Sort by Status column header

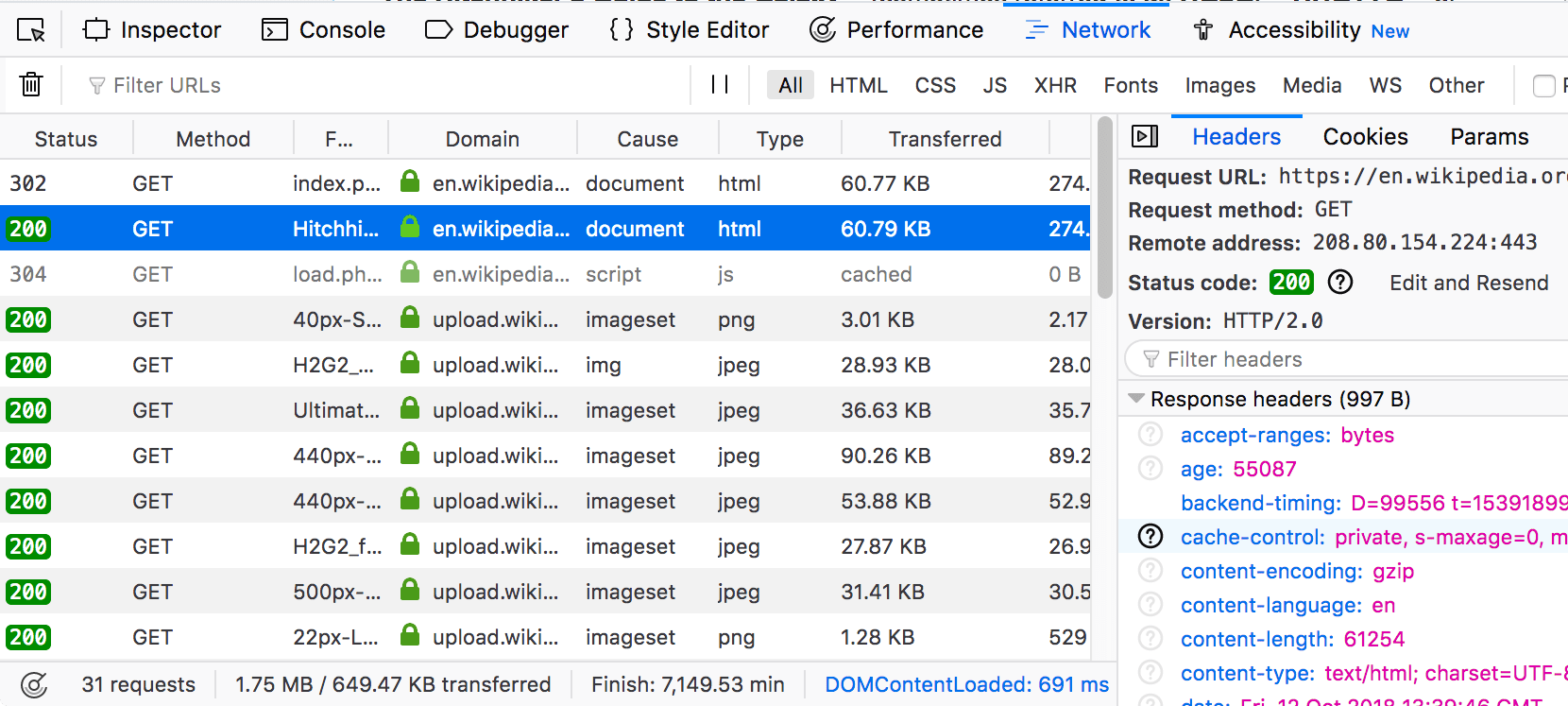(66, 139)
